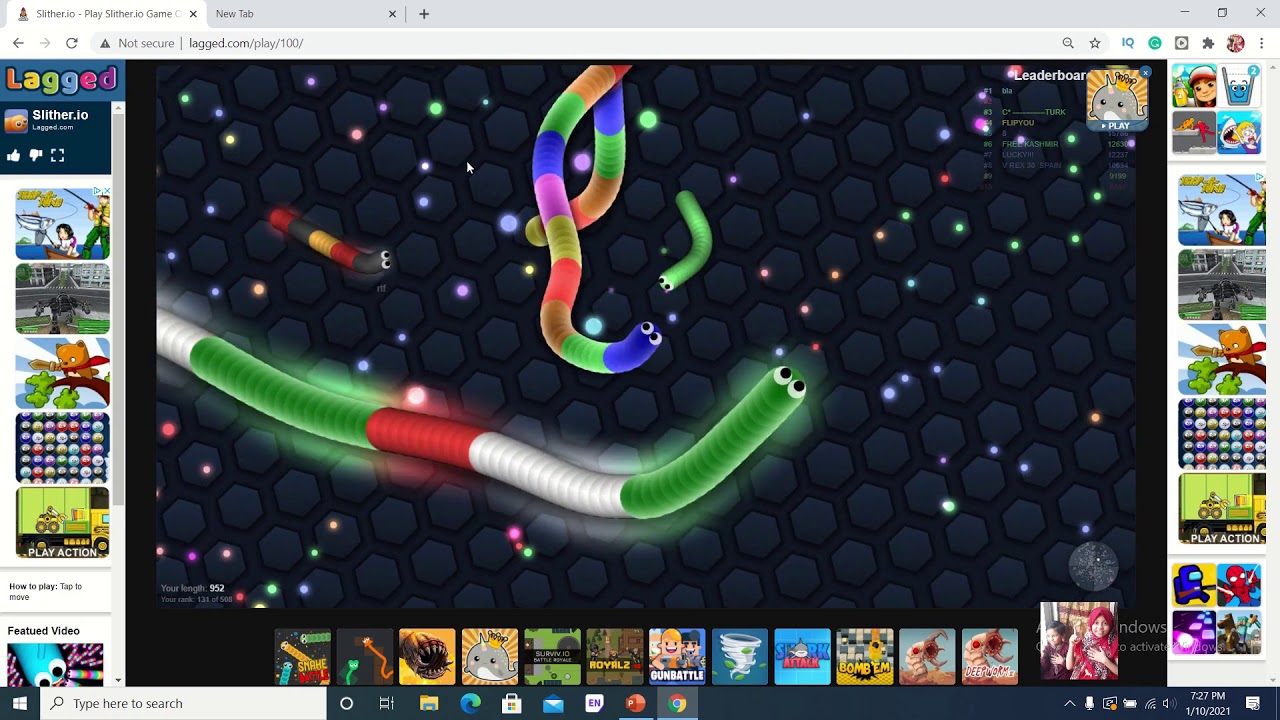Play the Featured Video thumbnail
The height and width of the screenshot is (720, 1280).
point(55,664)
